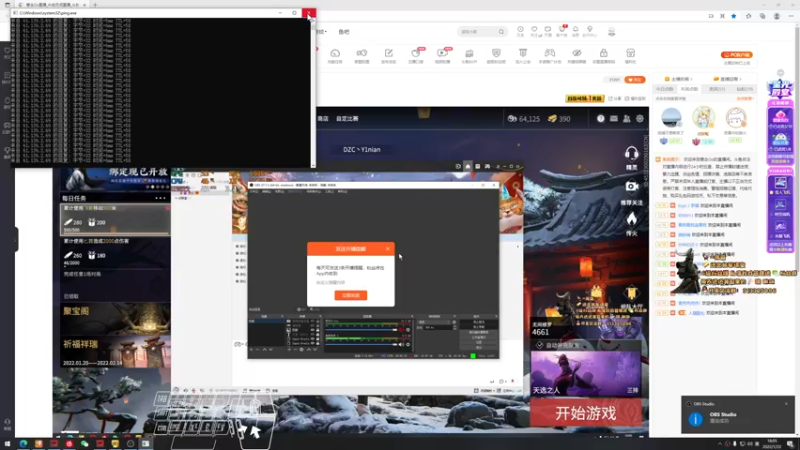
Task: Open the three-dots menu beside 每日任务
Action: click(161, 198)
